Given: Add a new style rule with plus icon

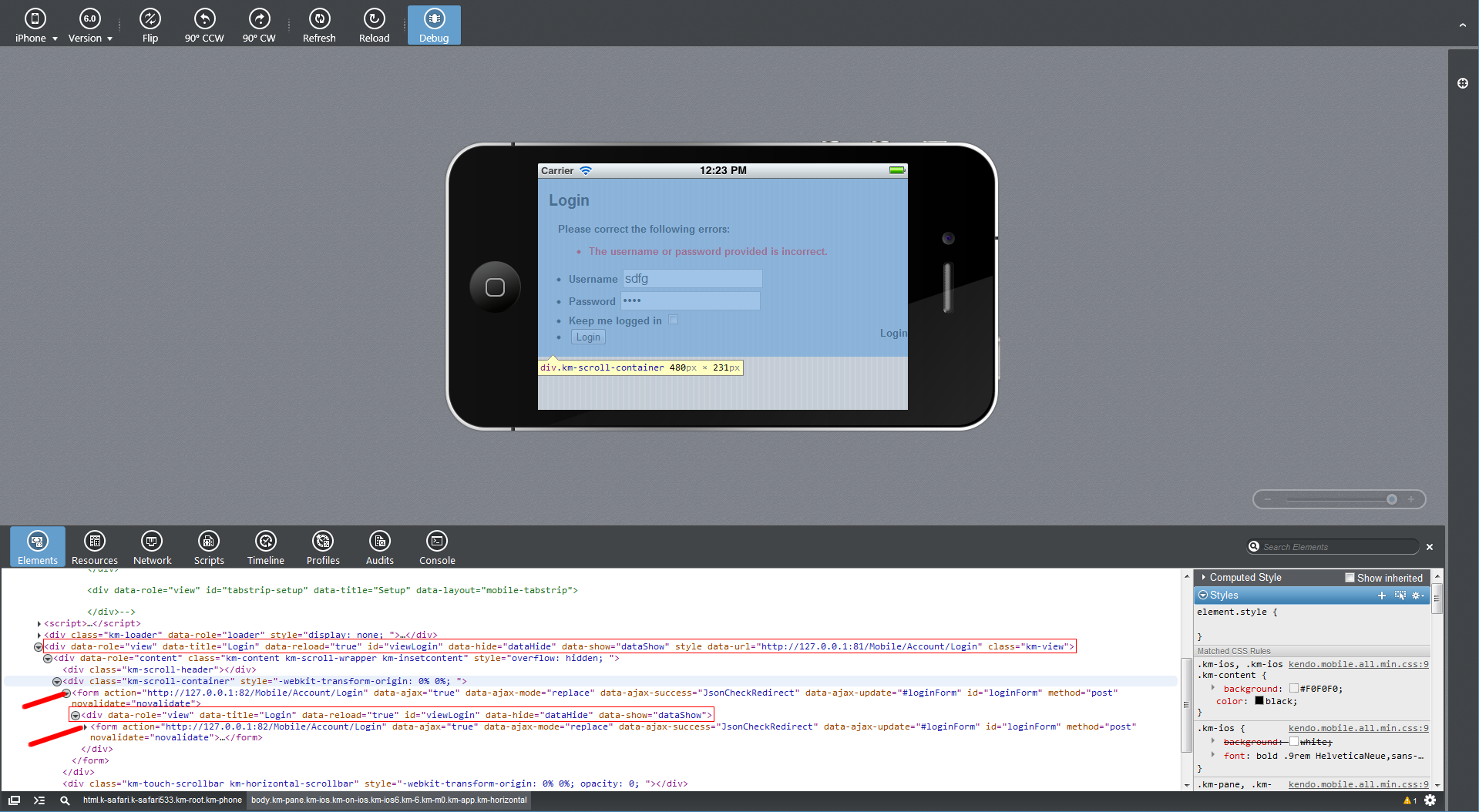Looking at the screenshot, I should [x=1382, y=596].
